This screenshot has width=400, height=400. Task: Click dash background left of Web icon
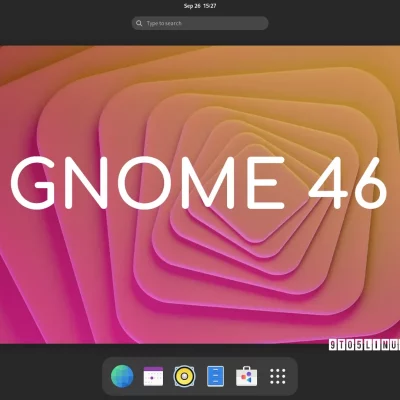click(106, 377)
